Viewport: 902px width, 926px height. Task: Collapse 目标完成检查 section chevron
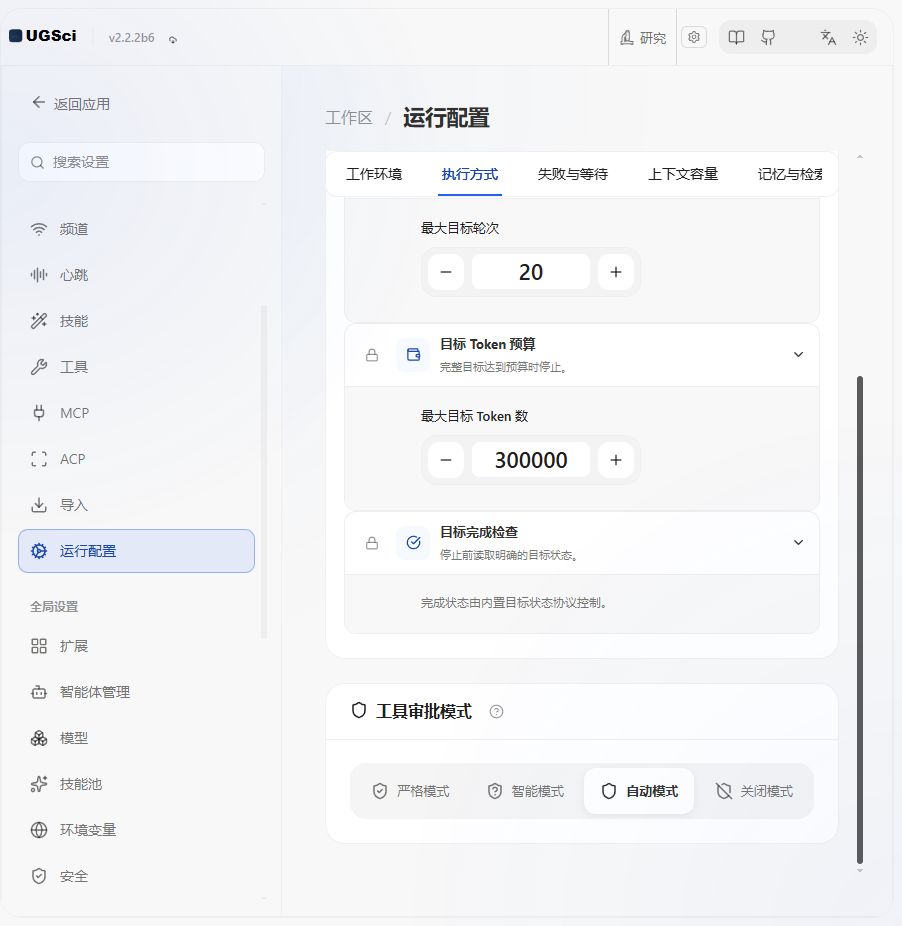[798, 542]
